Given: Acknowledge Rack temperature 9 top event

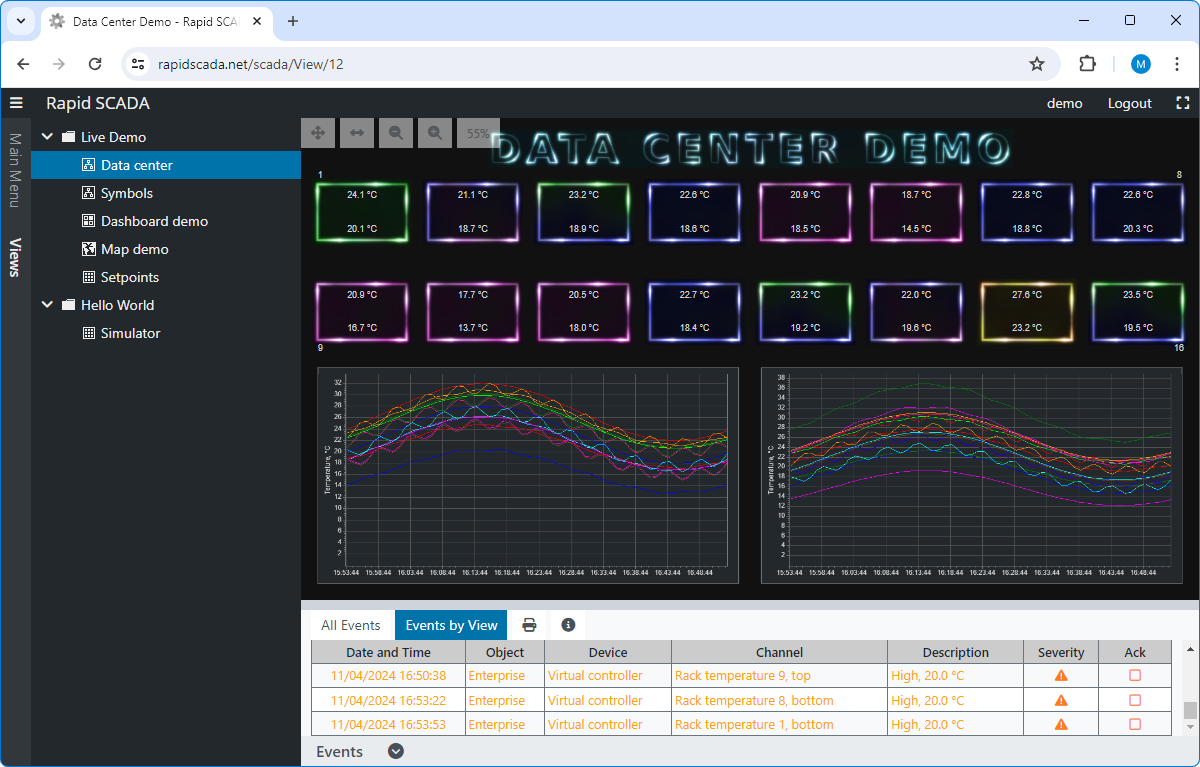Looking at the screenshot, I should [x=1135, y=676].
